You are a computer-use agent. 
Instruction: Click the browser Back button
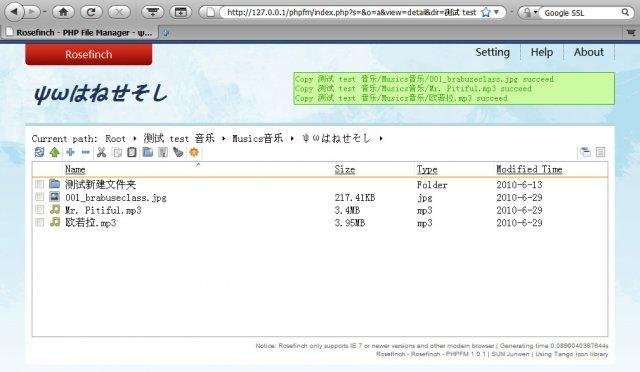click(15, 12)
